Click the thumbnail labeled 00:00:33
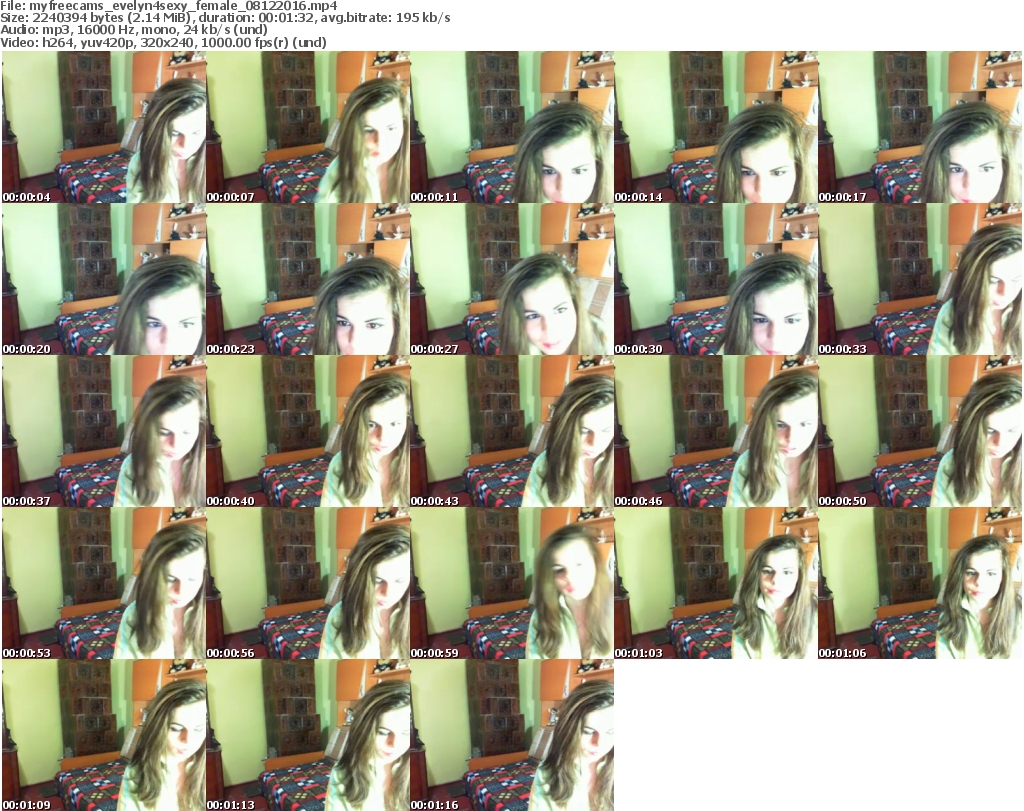This screenshot has width=1024, height=811. 920,280
